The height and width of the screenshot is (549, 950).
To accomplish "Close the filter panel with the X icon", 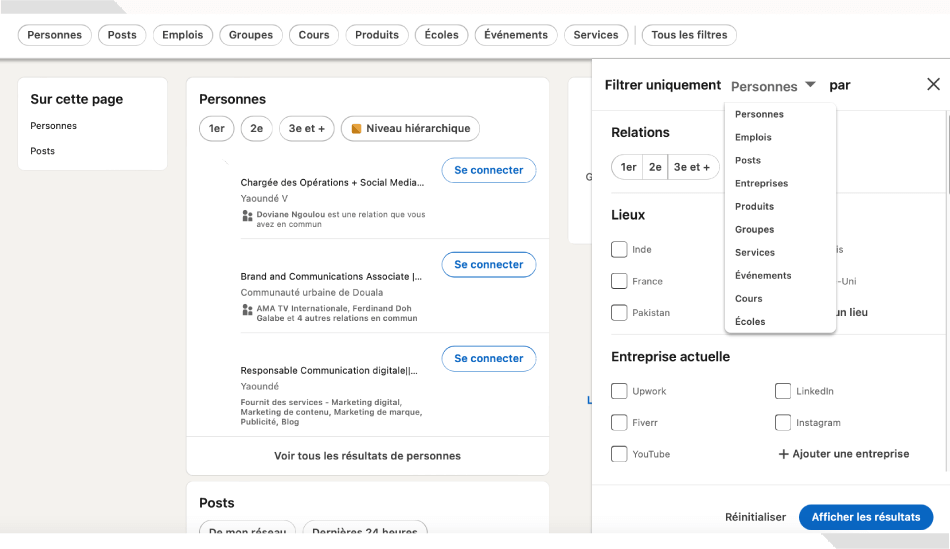I will click(x=933, y=84).
